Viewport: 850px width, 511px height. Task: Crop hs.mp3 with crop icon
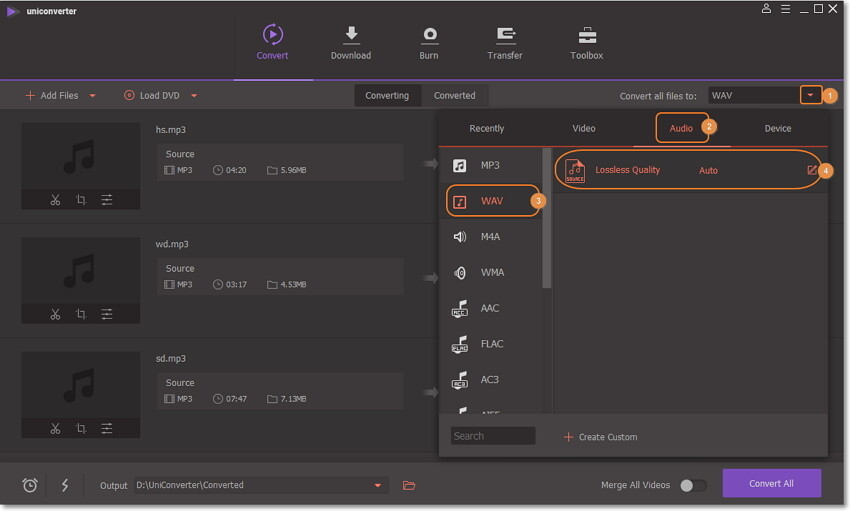click(x=81, y=200)
